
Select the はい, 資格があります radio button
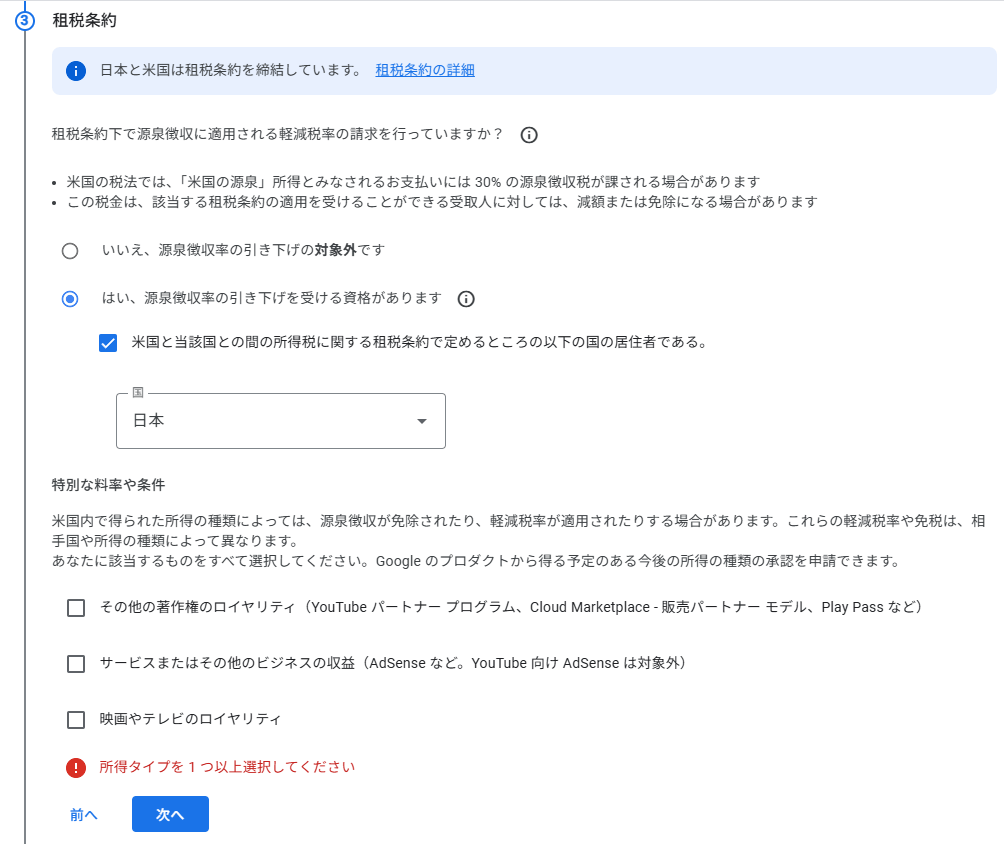click(70, 299)
